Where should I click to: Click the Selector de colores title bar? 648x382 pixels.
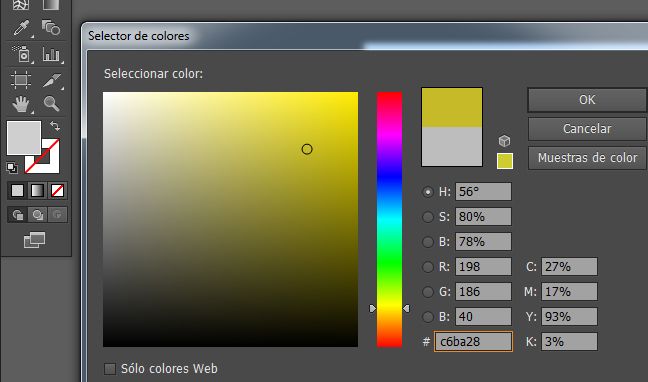point(365,36)
